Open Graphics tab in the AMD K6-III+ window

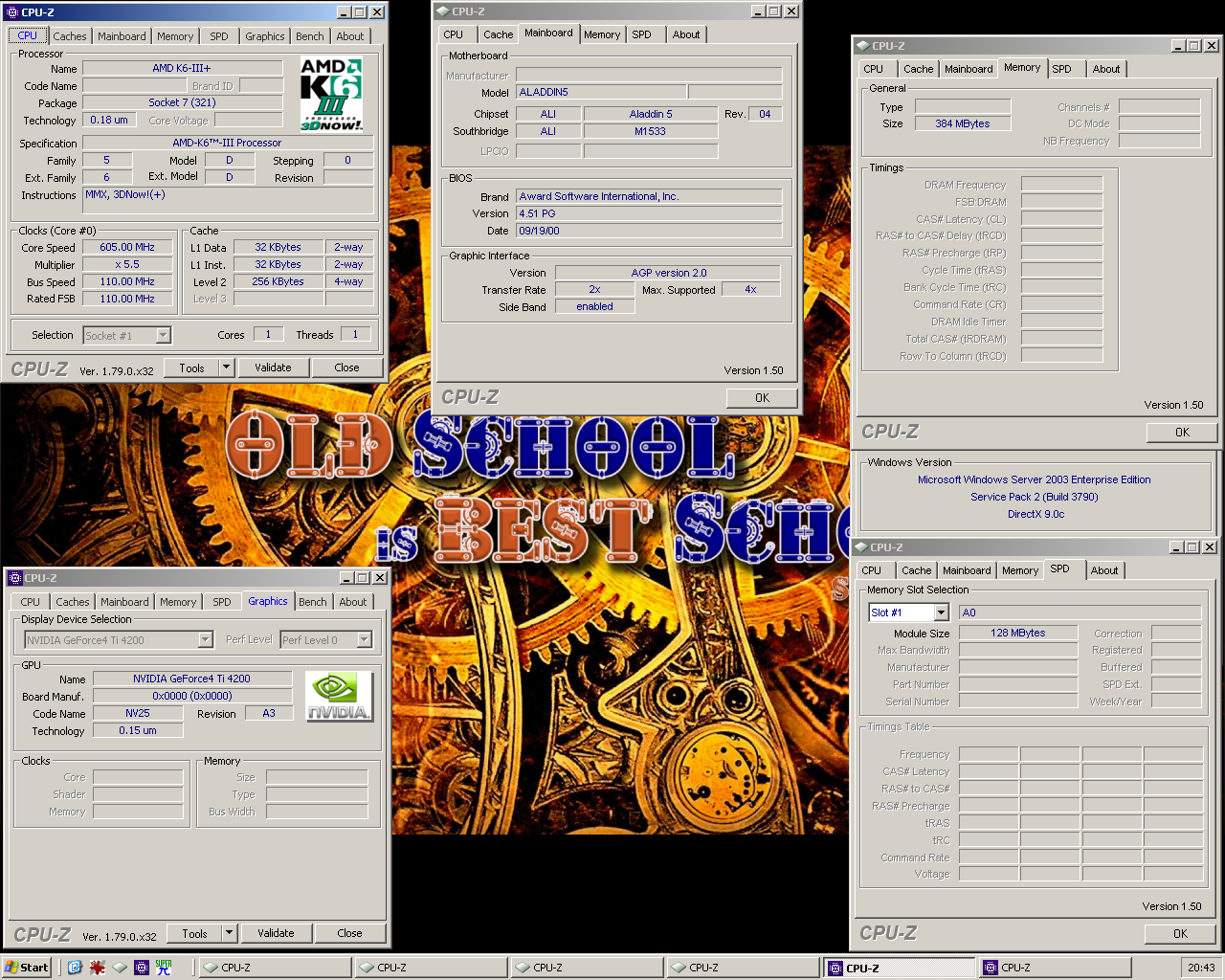pos(265,36)
